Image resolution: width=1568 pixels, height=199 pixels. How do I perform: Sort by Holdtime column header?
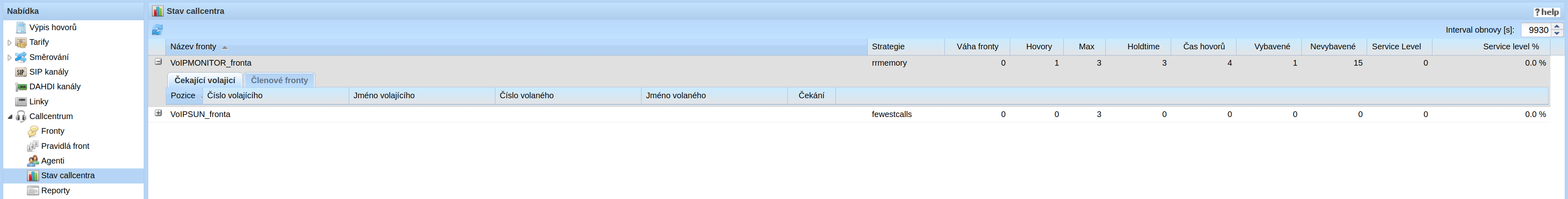(x=1138, y=47)
